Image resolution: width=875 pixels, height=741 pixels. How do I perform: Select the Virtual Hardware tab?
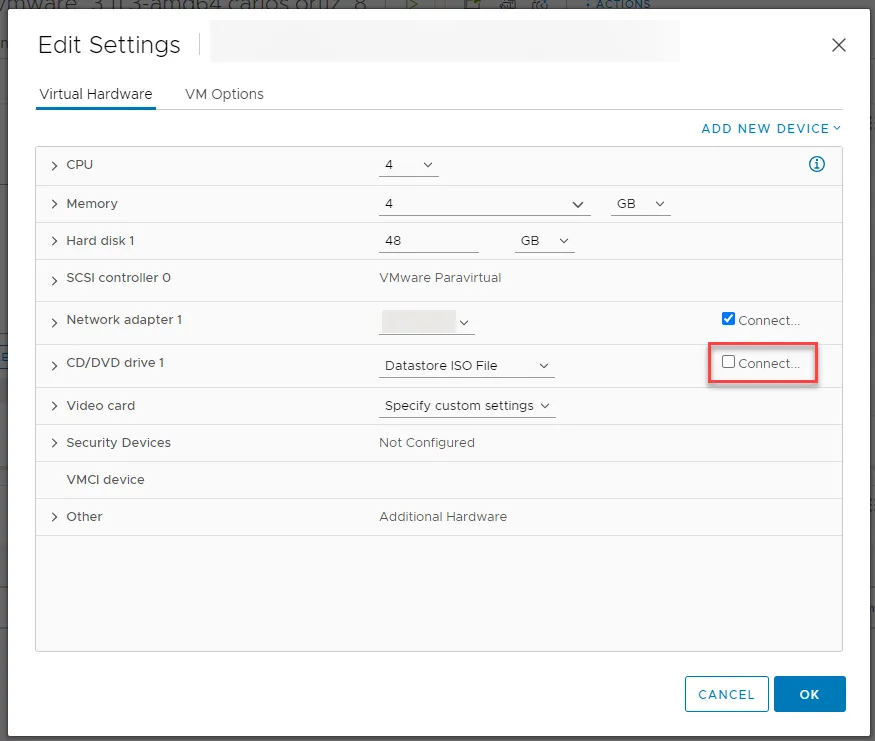[95, 94]
